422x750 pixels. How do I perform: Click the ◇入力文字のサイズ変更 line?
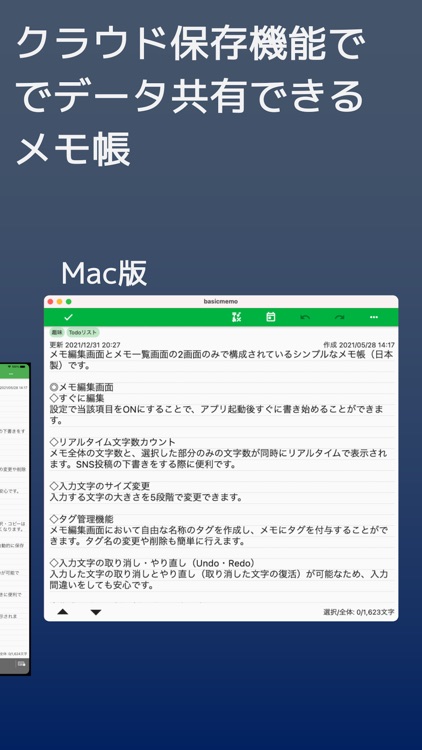tap(100, 486)
